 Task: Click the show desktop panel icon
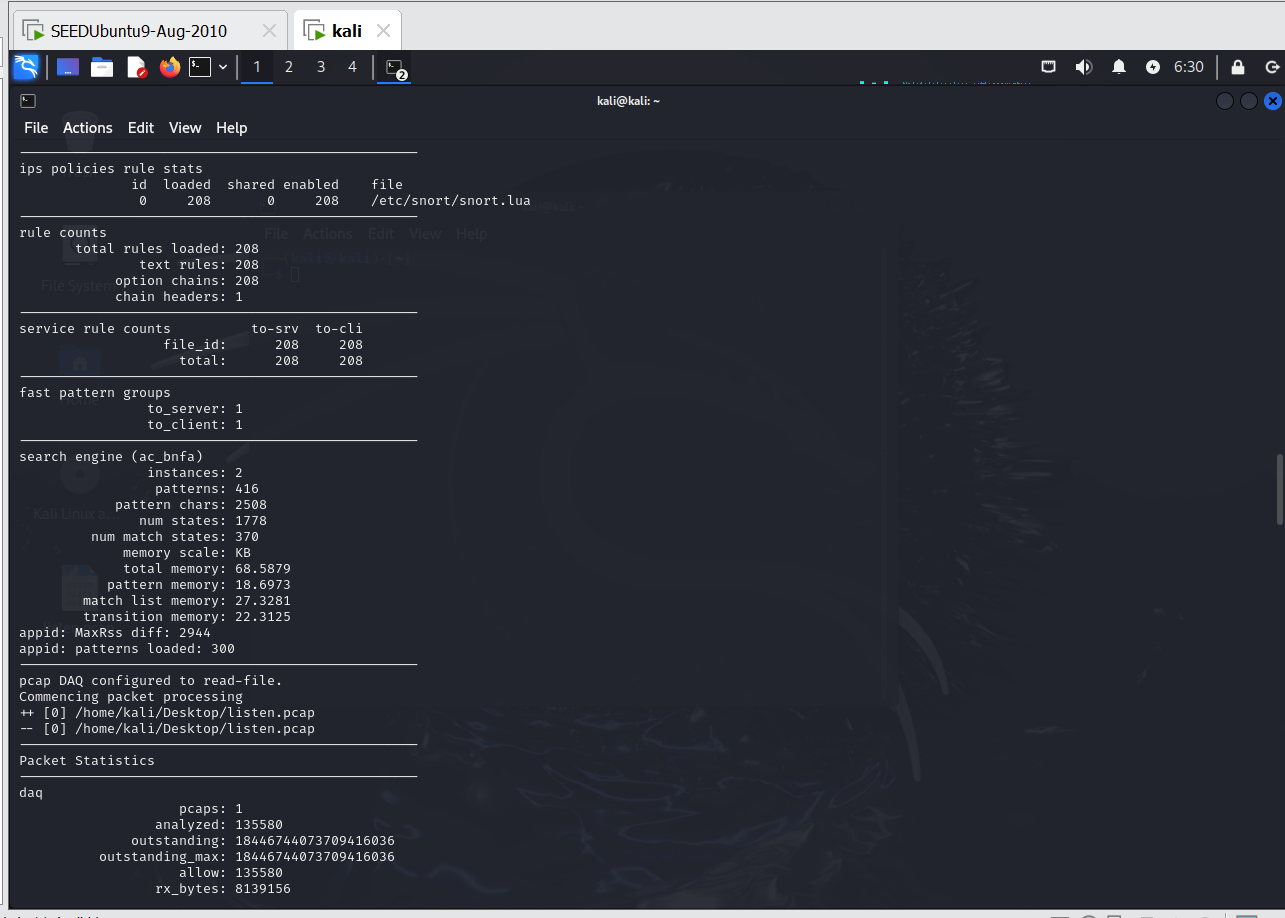tap(68, 67)
